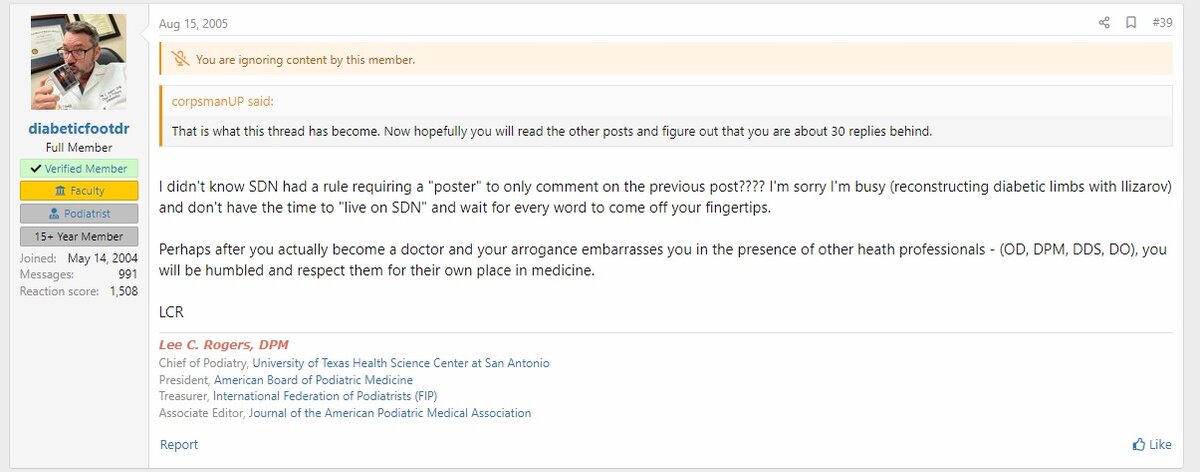Click the ignored member microphone-slash icon
The height and width of the screenshot is (472, 1200).
click(180, 59)
